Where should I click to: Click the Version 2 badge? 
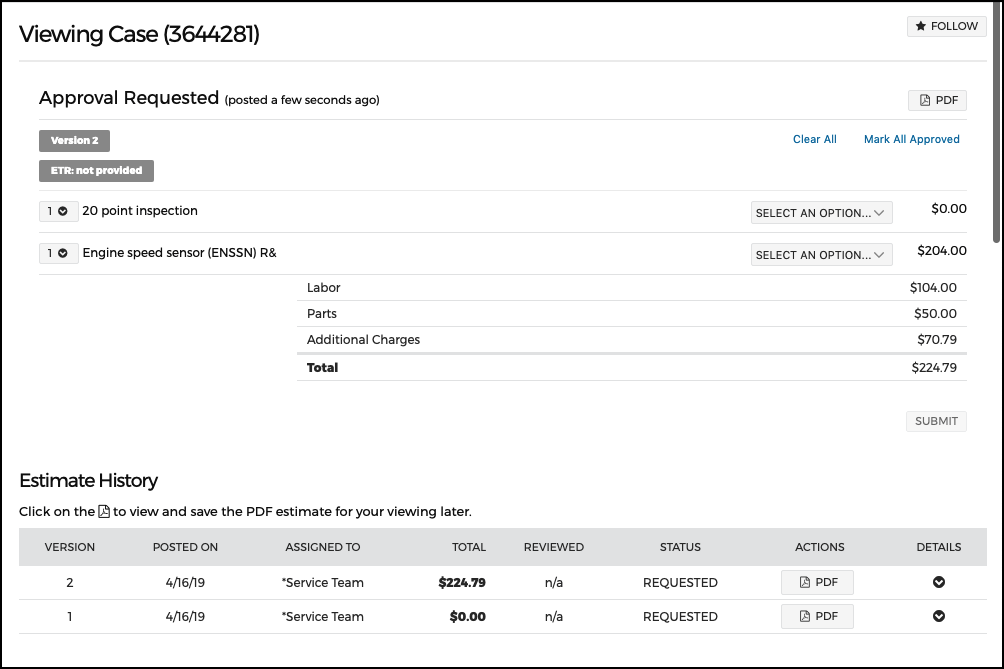coord(74,141)
